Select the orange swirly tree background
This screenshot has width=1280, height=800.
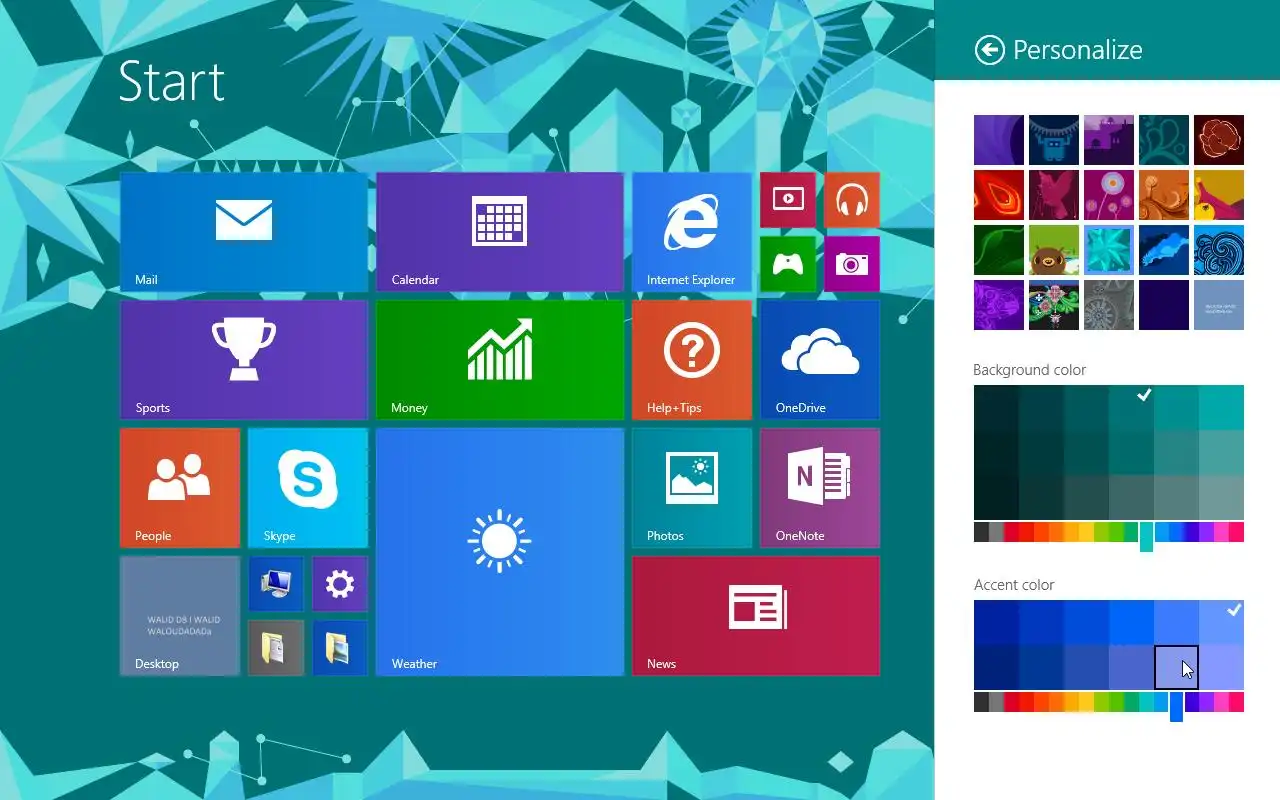[1164, 195]
